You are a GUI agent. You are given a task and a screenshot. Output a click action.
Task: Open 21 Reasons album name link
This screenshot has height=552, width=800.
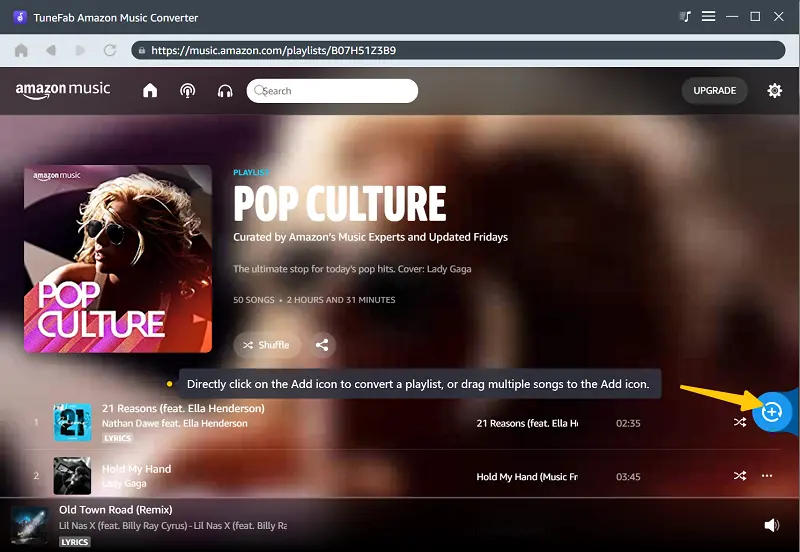[x=527, y=423]
